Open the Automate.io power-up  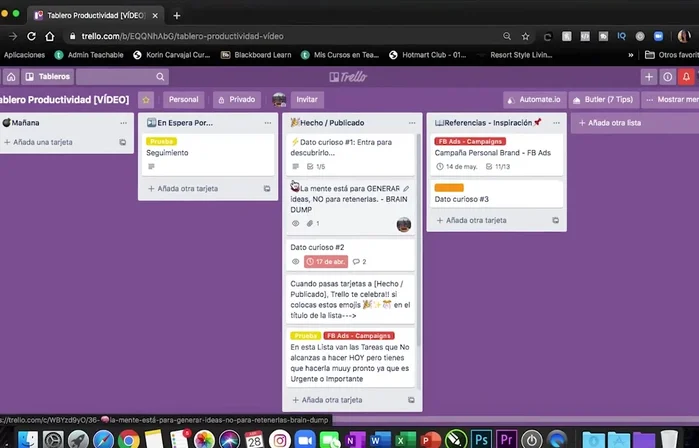(x=533, y=100)
